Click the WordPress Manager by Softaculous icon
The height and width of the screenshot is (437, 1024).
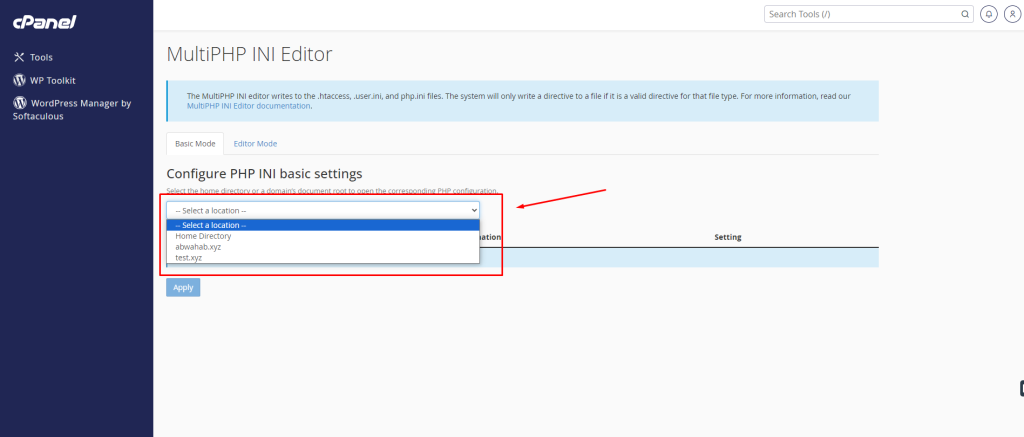(19, 103)
